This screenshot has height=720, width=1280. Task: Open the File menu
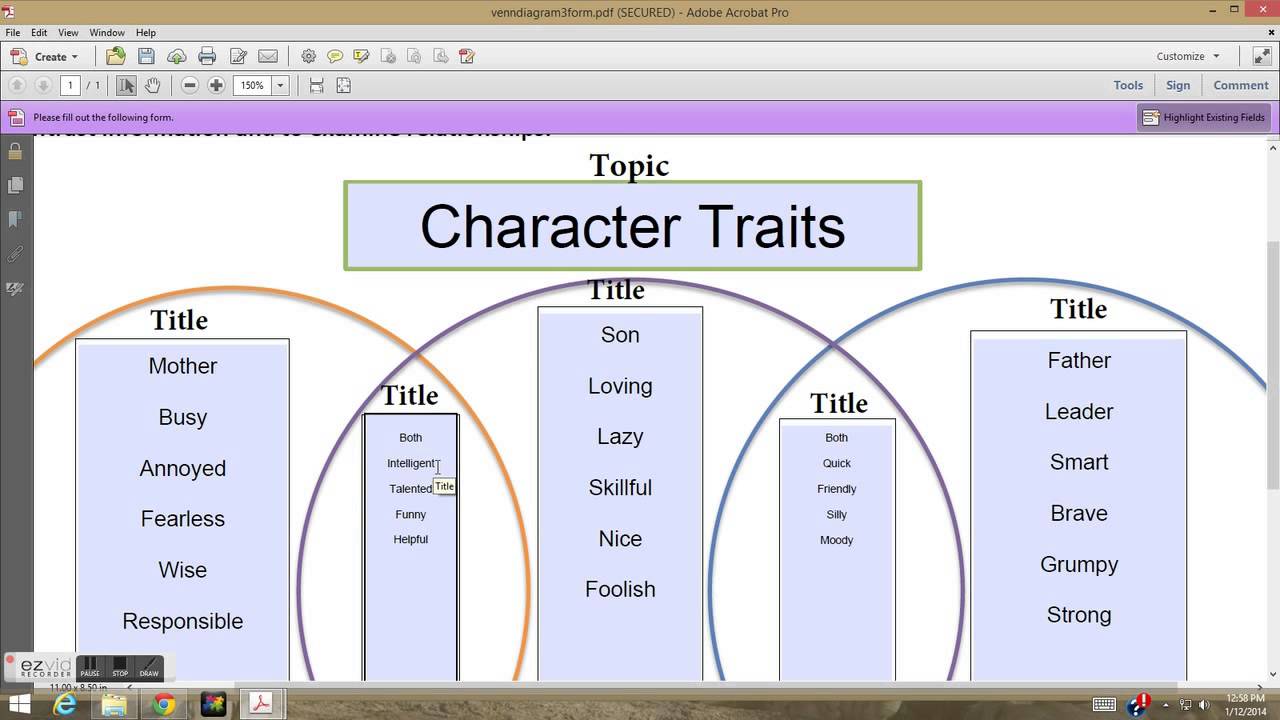12,33
